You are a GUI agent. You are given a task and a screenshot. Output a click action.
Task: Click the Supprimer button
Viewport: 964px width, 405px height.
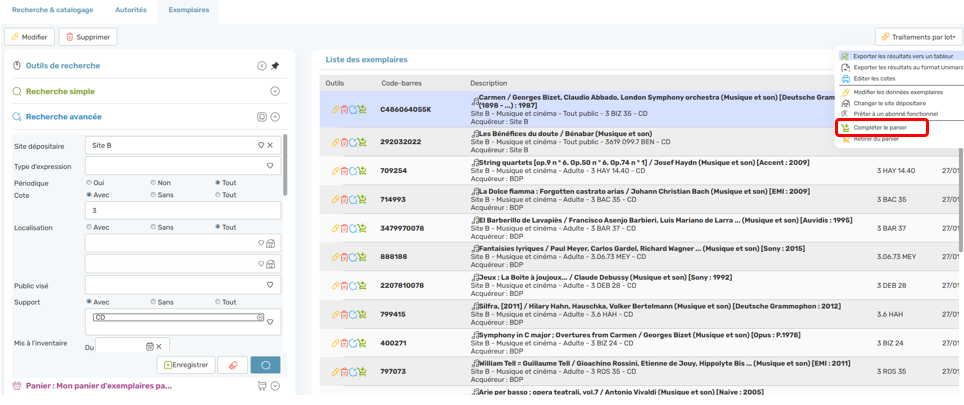(88, 37)
